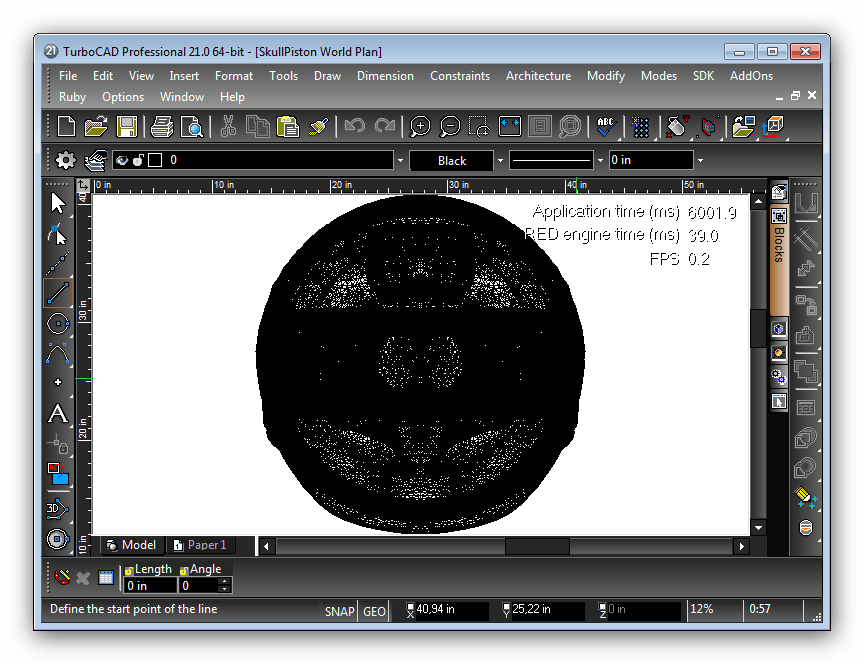
Task: Select the Arc drawing tool
Action: (58, 352)
